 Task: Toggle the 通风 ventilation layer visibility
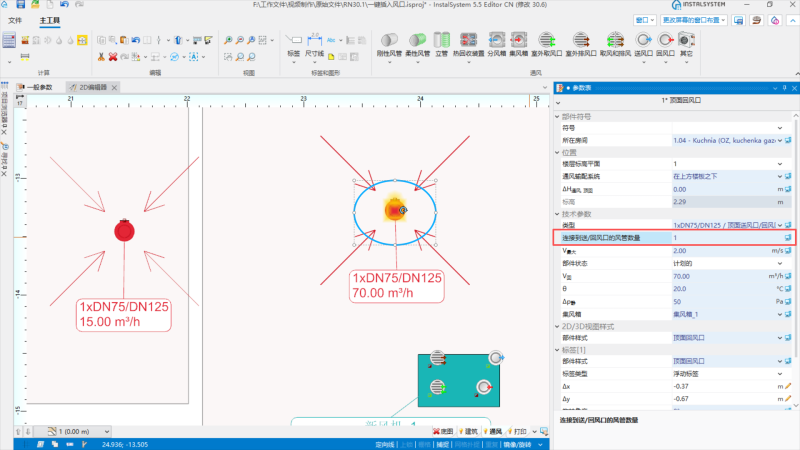493,432
